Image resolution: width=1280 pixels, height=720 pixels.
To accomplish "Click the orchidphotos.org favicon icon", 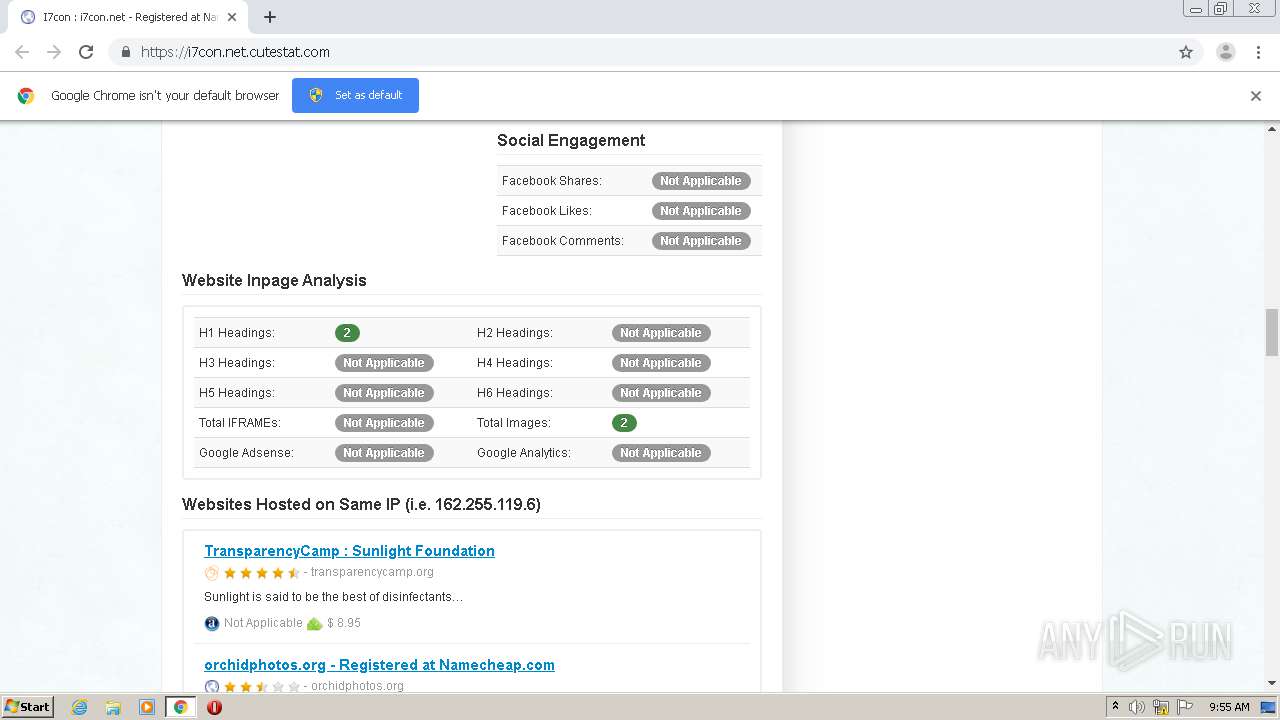I will [211, 687].
